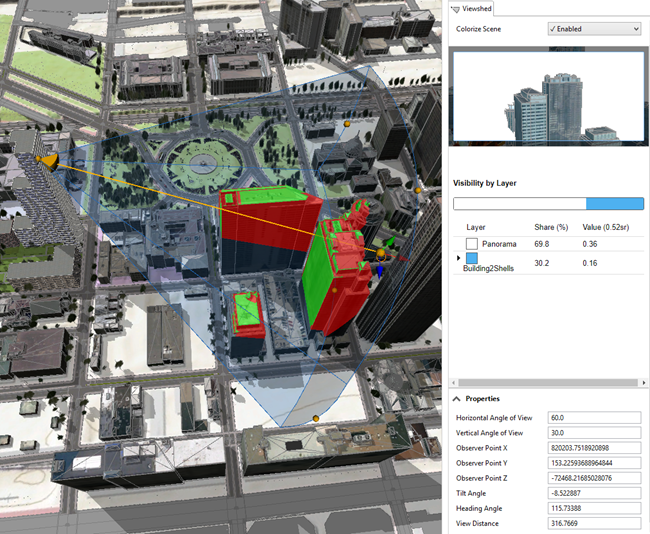This screenshot has height=534, width=650.
Task: Click Building2Shells blue color swatch
Action: [471, 258]
